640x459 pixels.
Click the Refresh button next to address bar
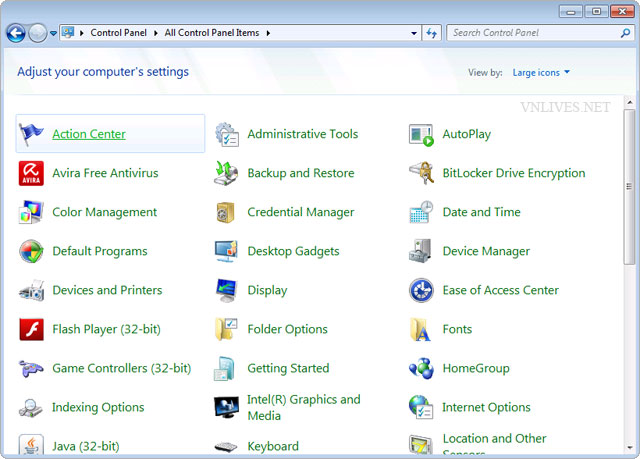431,33
